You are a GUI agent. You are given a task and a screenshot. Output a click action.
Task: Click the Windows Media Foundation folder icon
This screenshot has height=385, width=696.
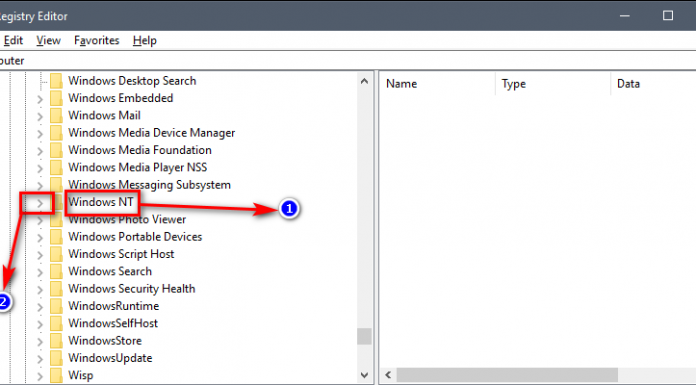coord(56,151)
